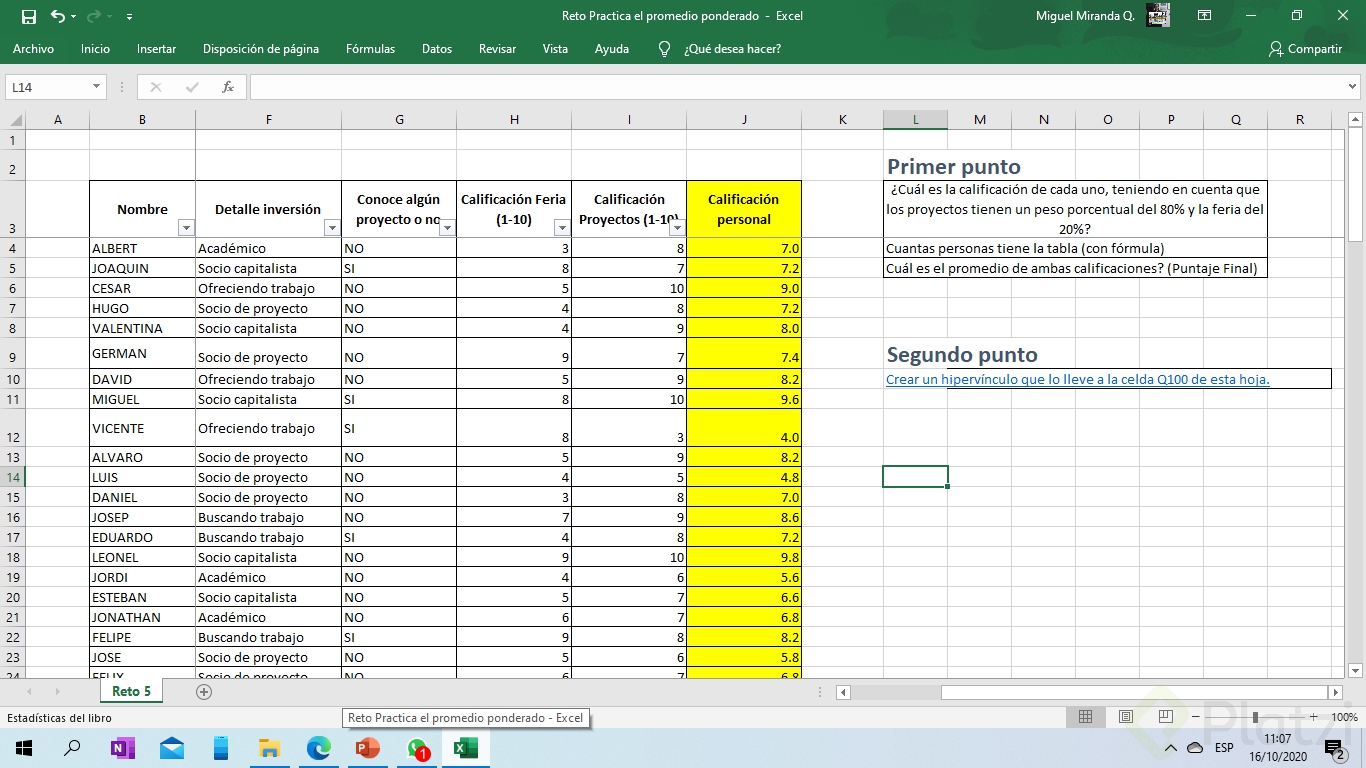Viewport: 1366px width, 768px height.
Task: Open the Nombre column filter dropdown
Action: [x=185, y=228]
